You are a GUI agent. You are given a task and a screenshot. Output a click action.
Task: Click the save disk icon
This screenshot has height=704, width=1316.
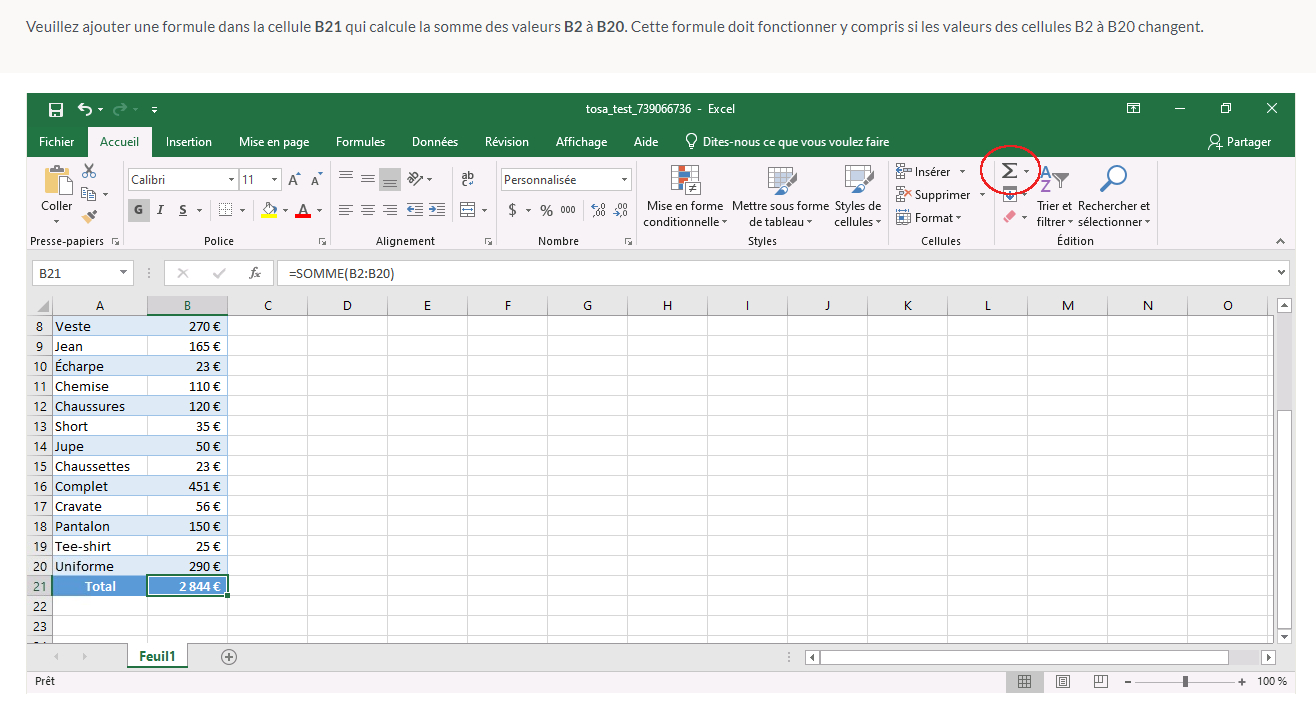coord(56,109)
